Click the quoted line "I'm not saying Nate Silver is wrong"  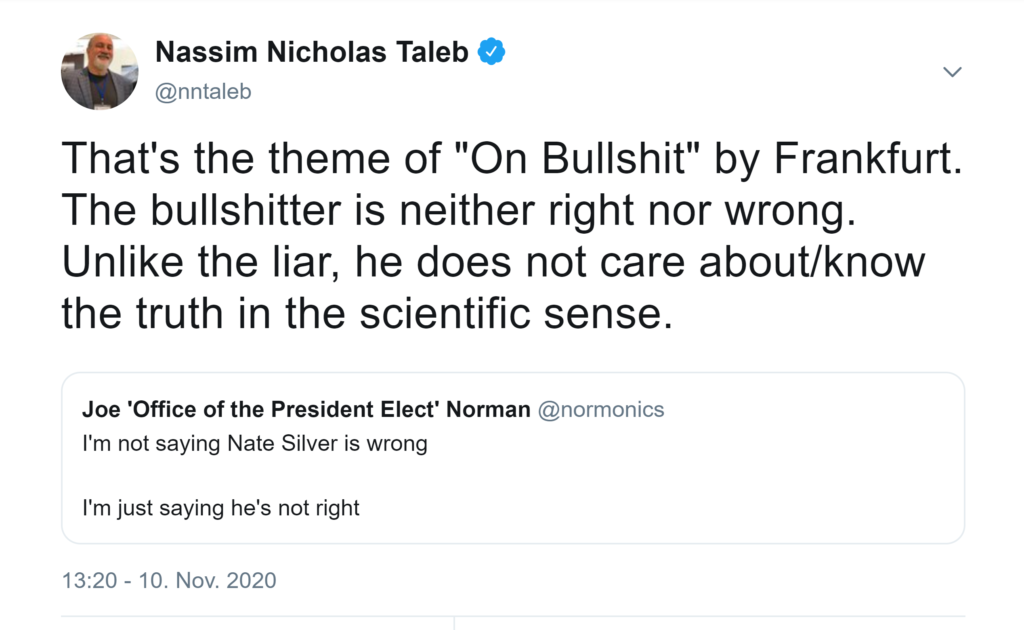click(255, 443)
